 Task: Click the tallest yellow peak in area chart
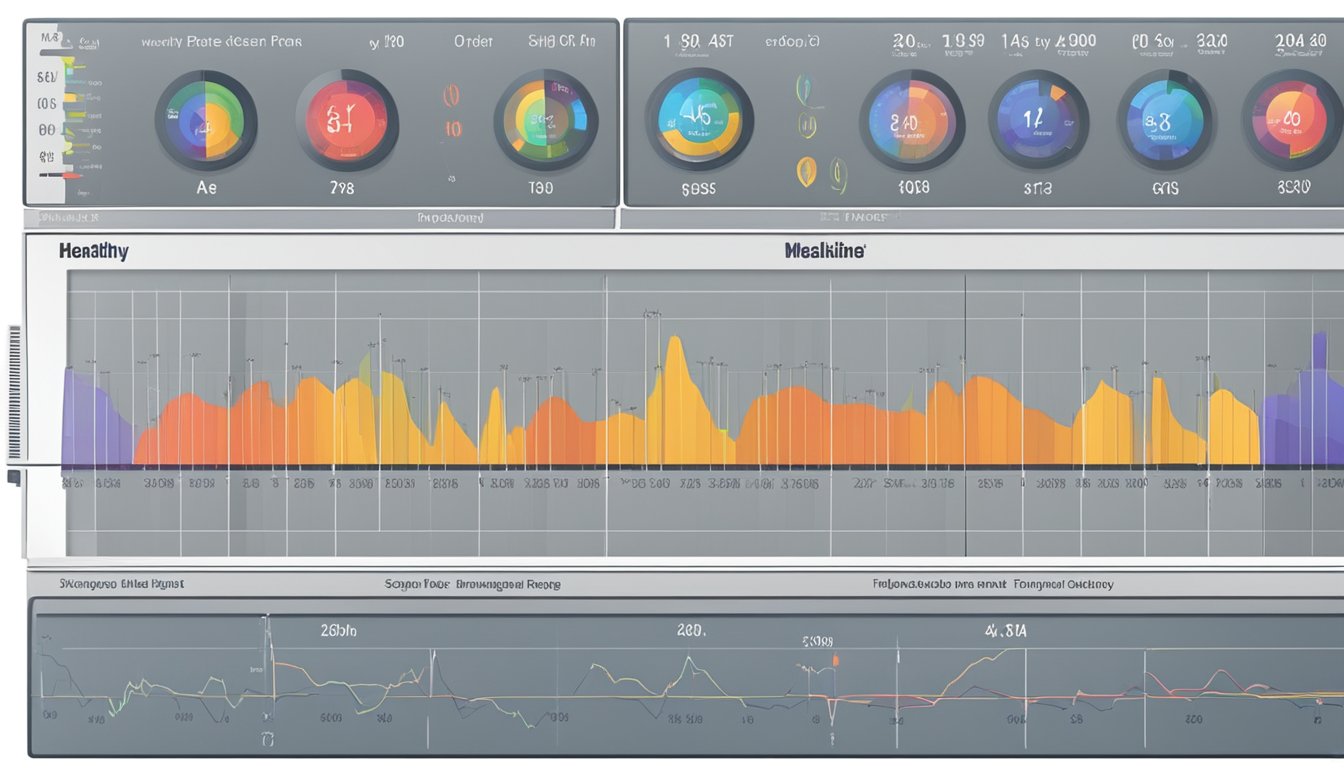(675, 347)
